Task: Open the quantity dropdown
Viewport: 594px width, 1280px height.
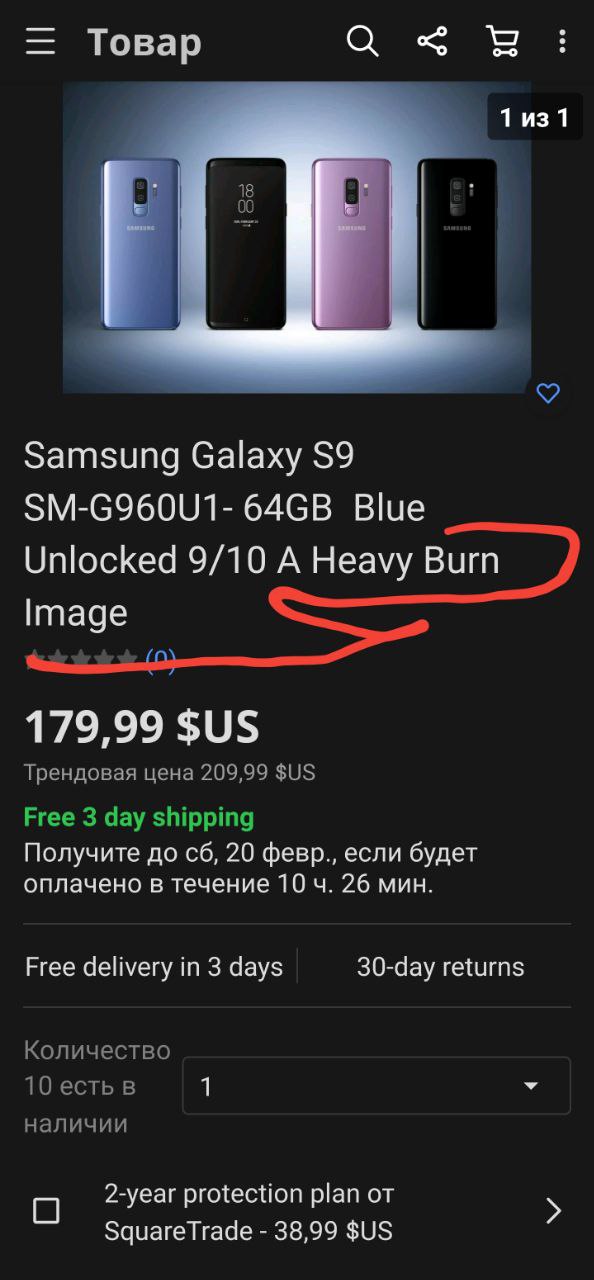Action: coord(376,1086)
